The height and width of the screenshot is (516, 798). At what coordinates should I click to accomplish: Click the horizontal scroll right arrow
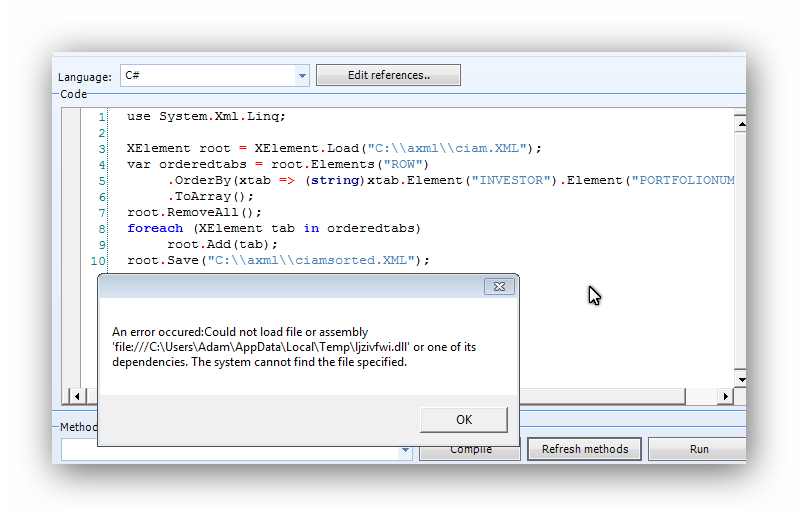coord(726,397)
